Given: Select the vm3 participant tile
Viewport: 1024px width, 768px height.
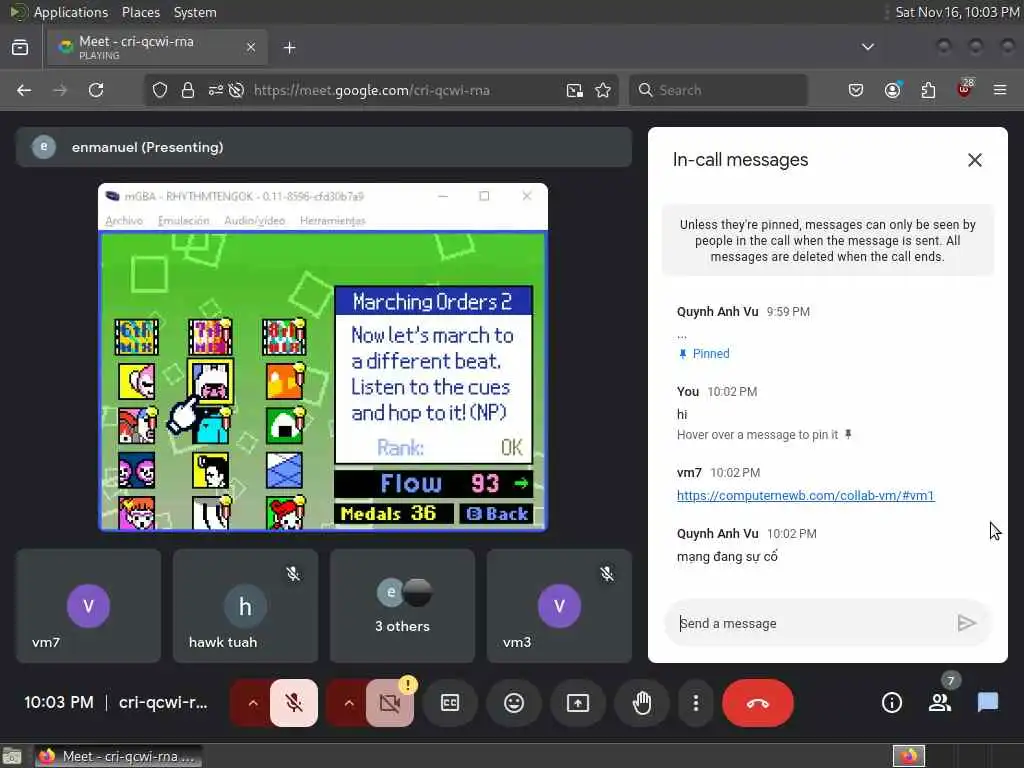Looking at the screenshot, I should point(559,606).
